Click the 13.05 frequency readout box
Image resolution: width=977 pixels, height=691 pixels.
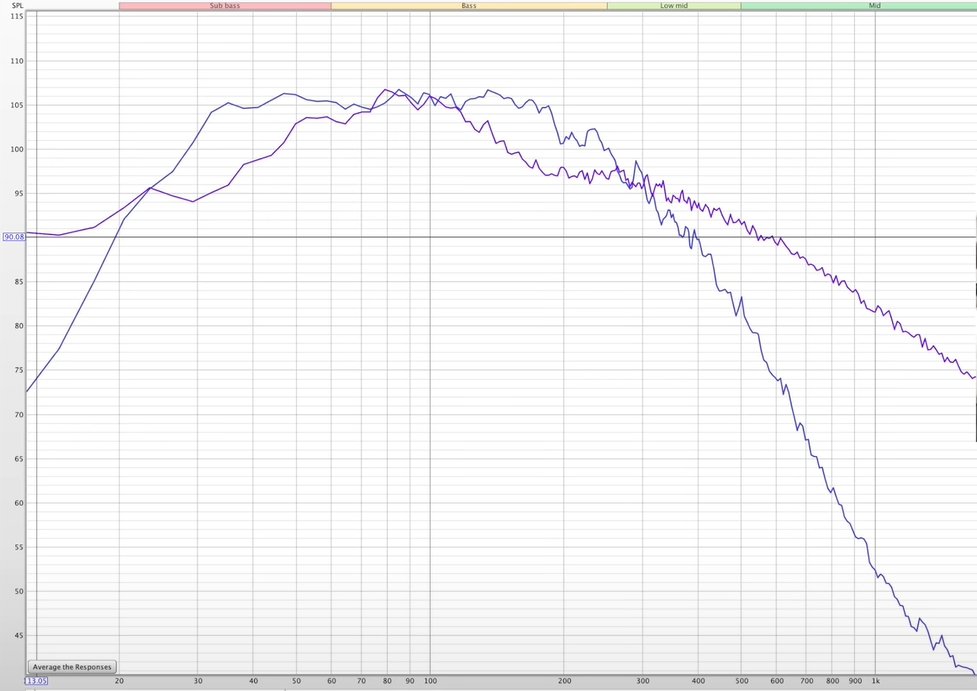coord(36,681)
